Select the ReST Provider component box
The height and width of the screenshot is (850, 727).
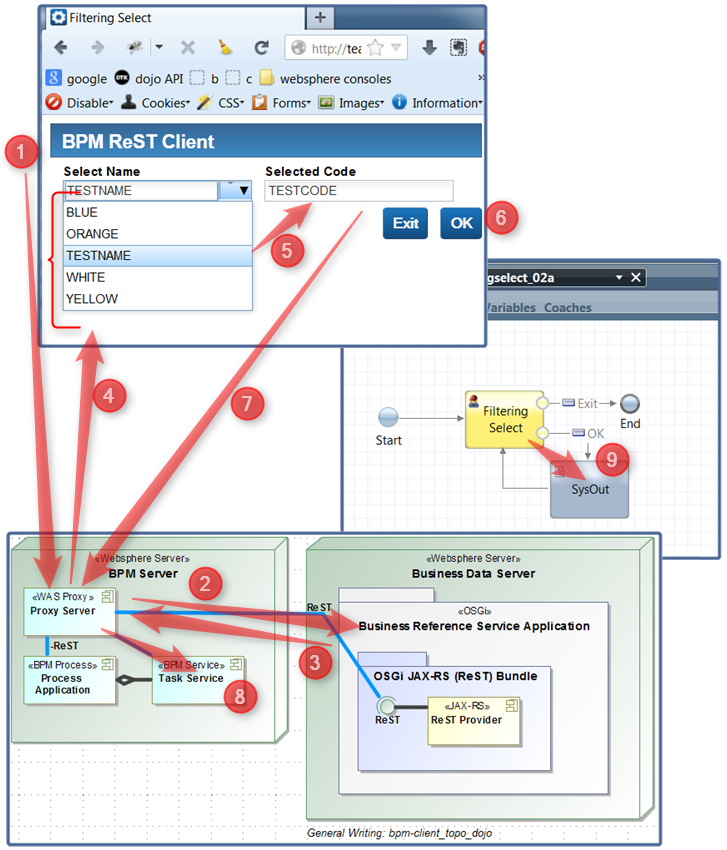pyautogui.click(x=474, y=720)
